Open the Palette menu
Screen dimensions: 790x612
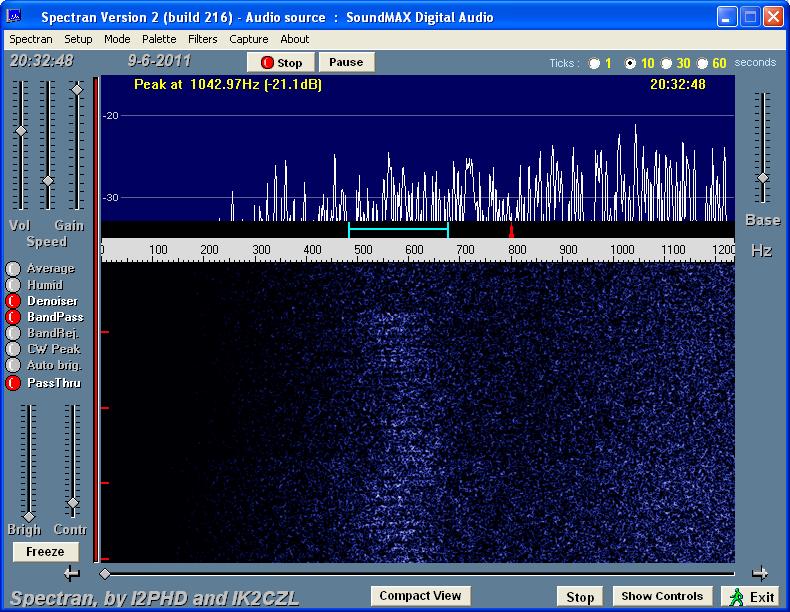[159, 39]
